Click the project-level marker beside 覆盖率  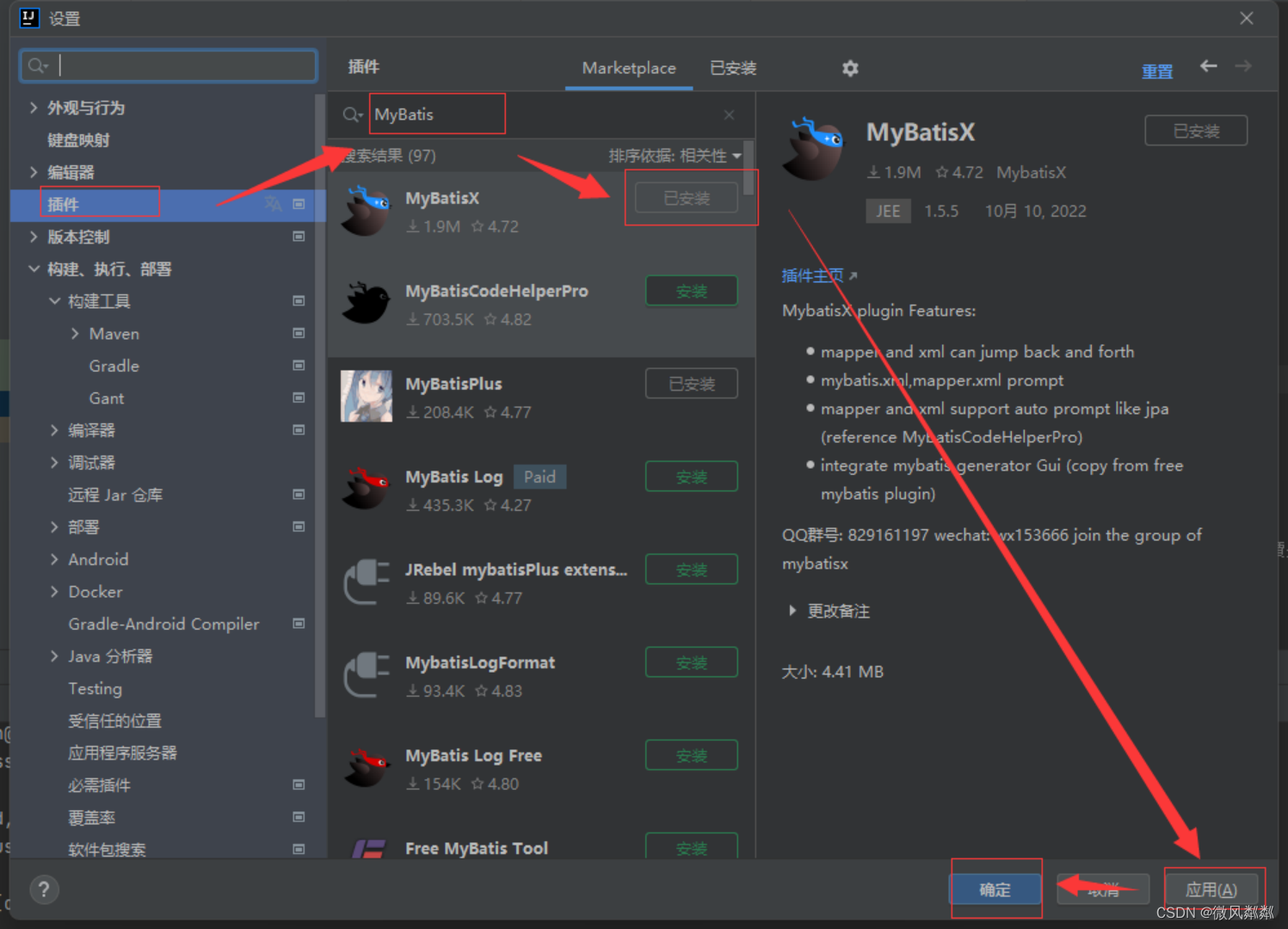coord(299,817)
